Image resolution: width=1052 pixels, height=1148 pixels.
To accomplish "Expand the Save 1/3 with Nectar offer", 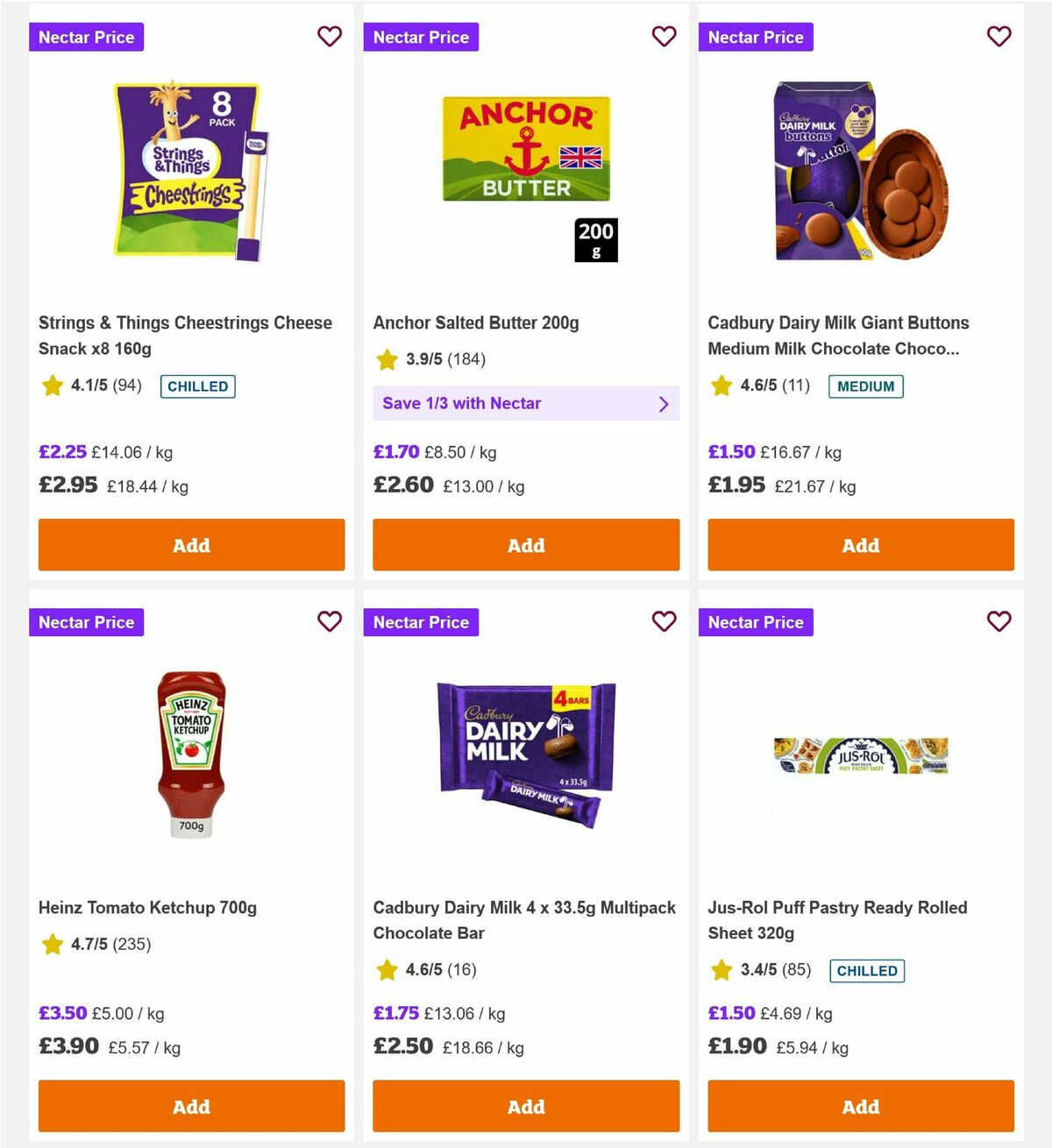I will pyautogui.click(x=526, y=403).
